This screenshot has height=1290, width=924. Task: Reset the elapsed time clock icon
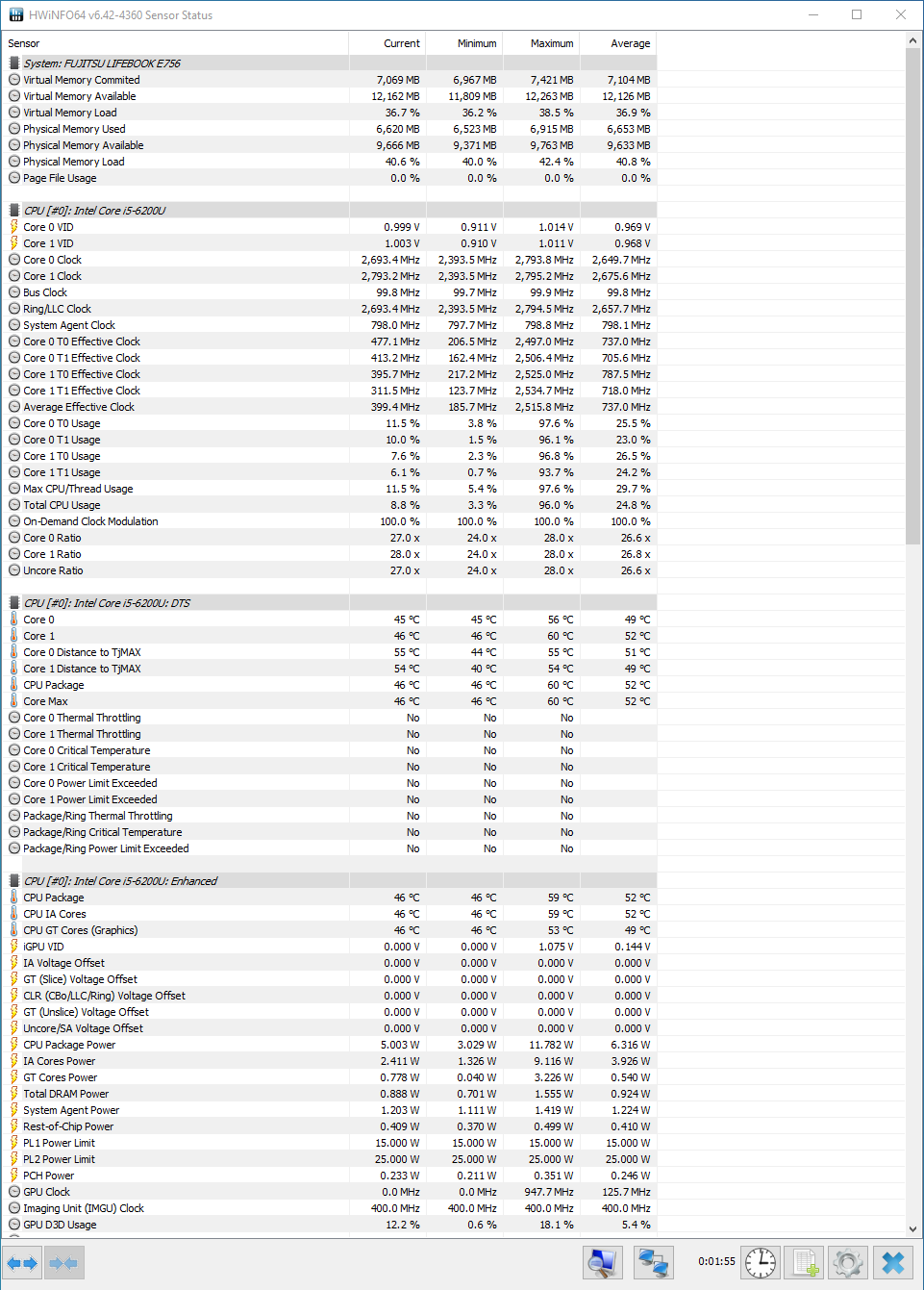pyautogui.click(x=761, y=1262)
